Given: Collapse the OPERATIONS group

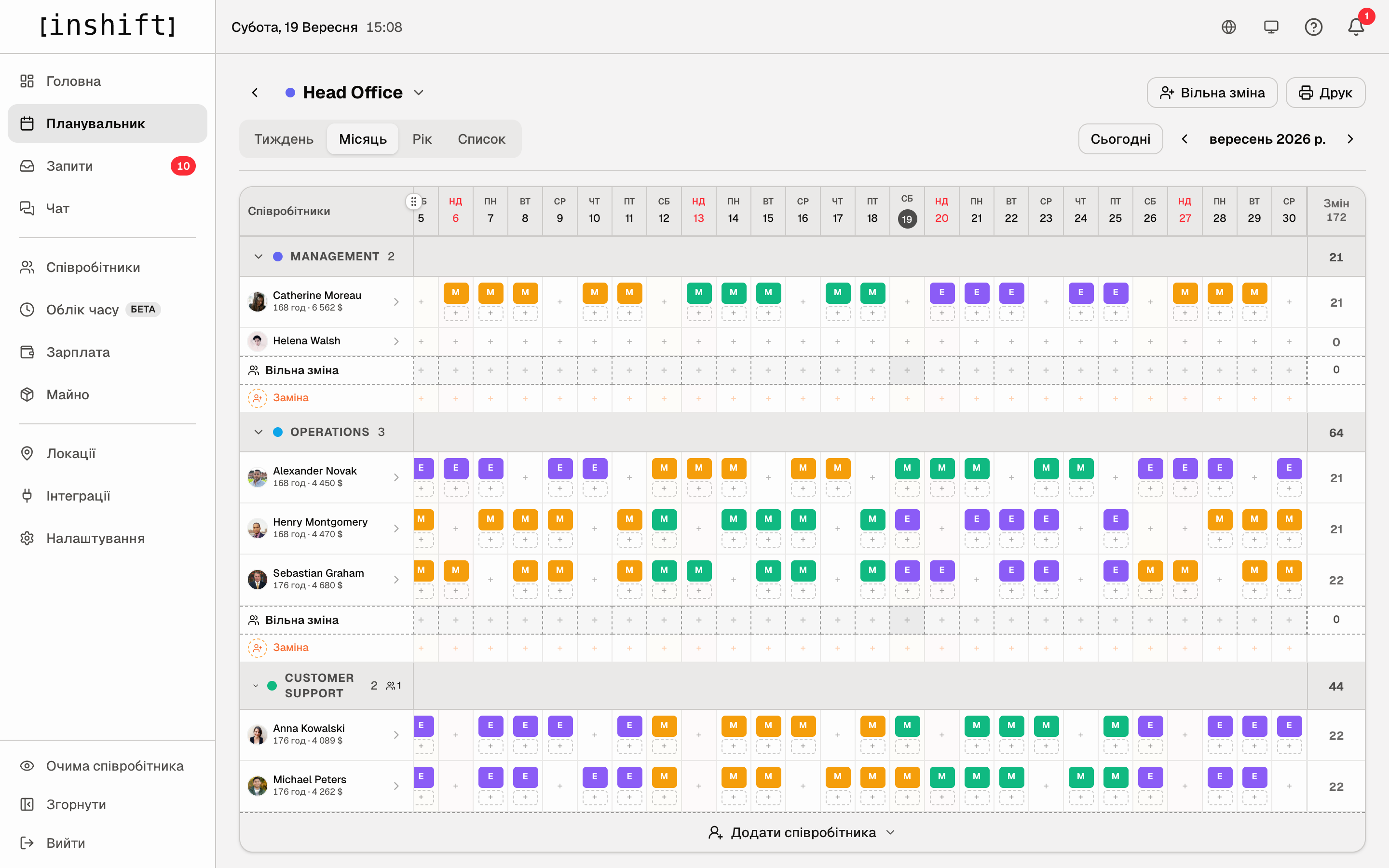Looking at the screenshot, I should (259, 432).
